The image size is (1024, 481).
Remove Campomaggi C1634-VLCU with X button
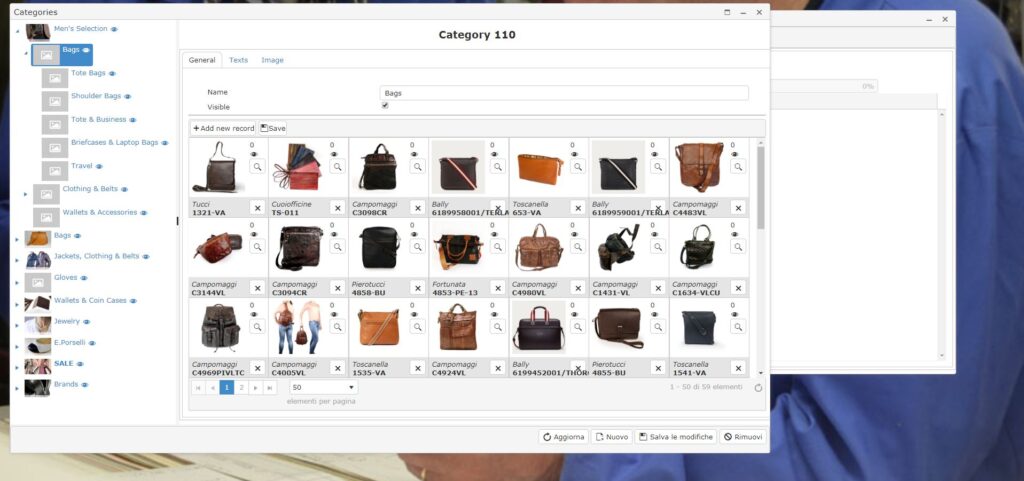739,288
